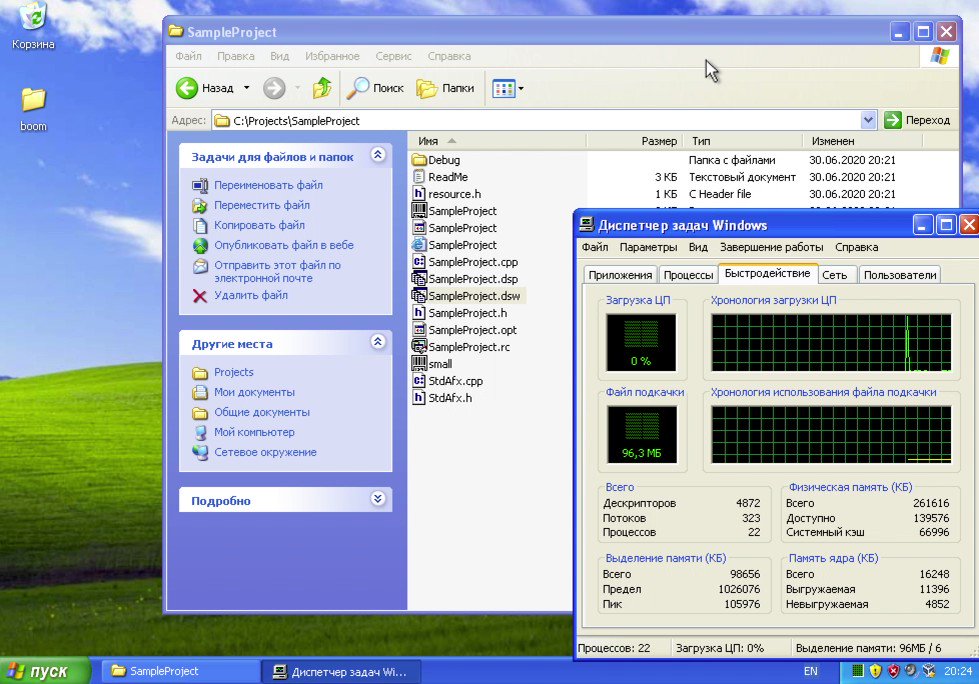Select the SampleProject.dsp file icon
Image resolution: width=979 pixels, height=684 pixels.
(419, 278)
